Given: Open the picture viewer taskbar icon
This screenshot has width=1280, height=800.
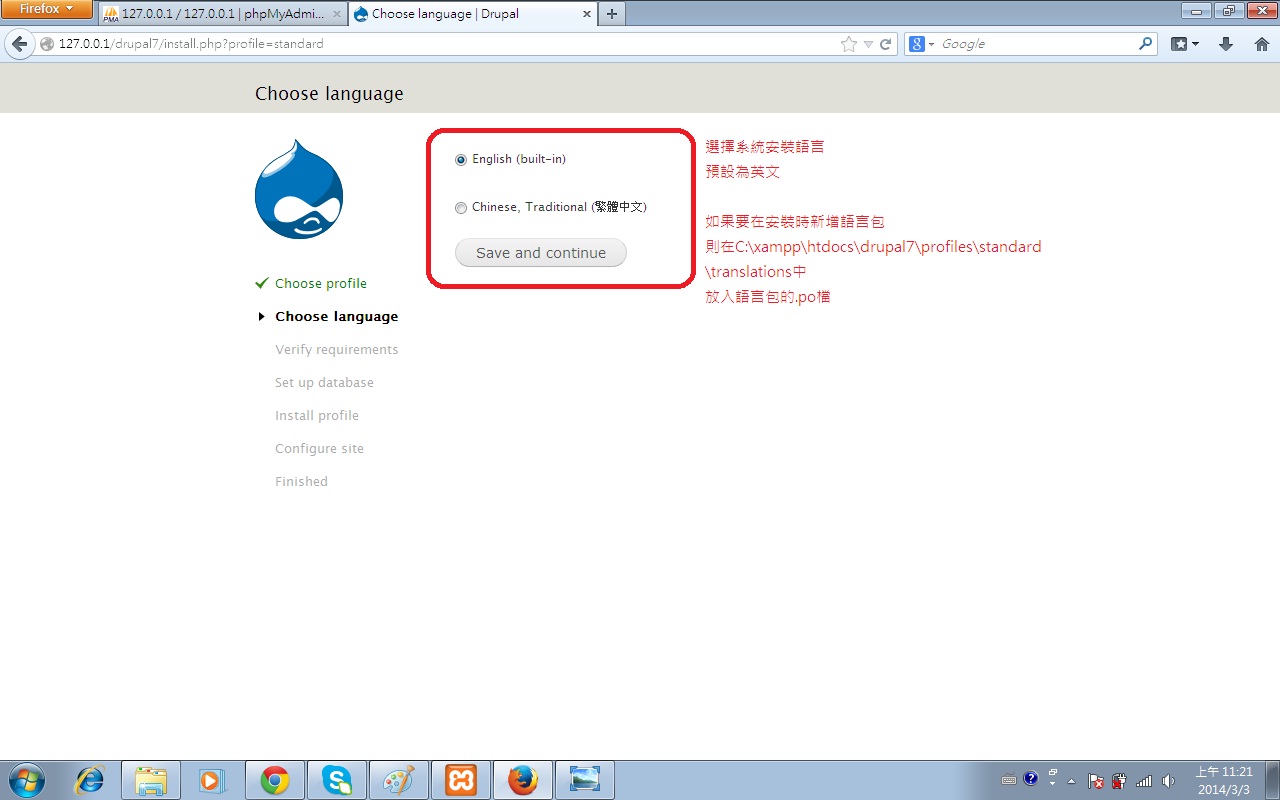Looking at the screenshot, I should coord(585,780).
